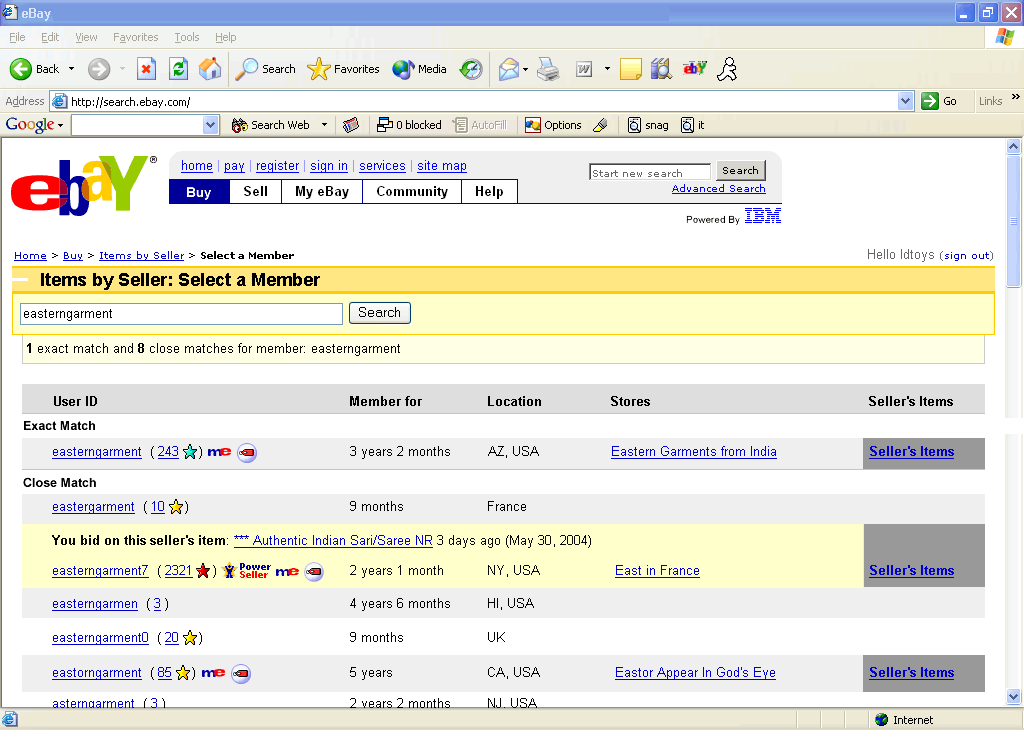Open the Home page icon in toolbar
Screen dimensions: 1024x738
tap(210, 69)
